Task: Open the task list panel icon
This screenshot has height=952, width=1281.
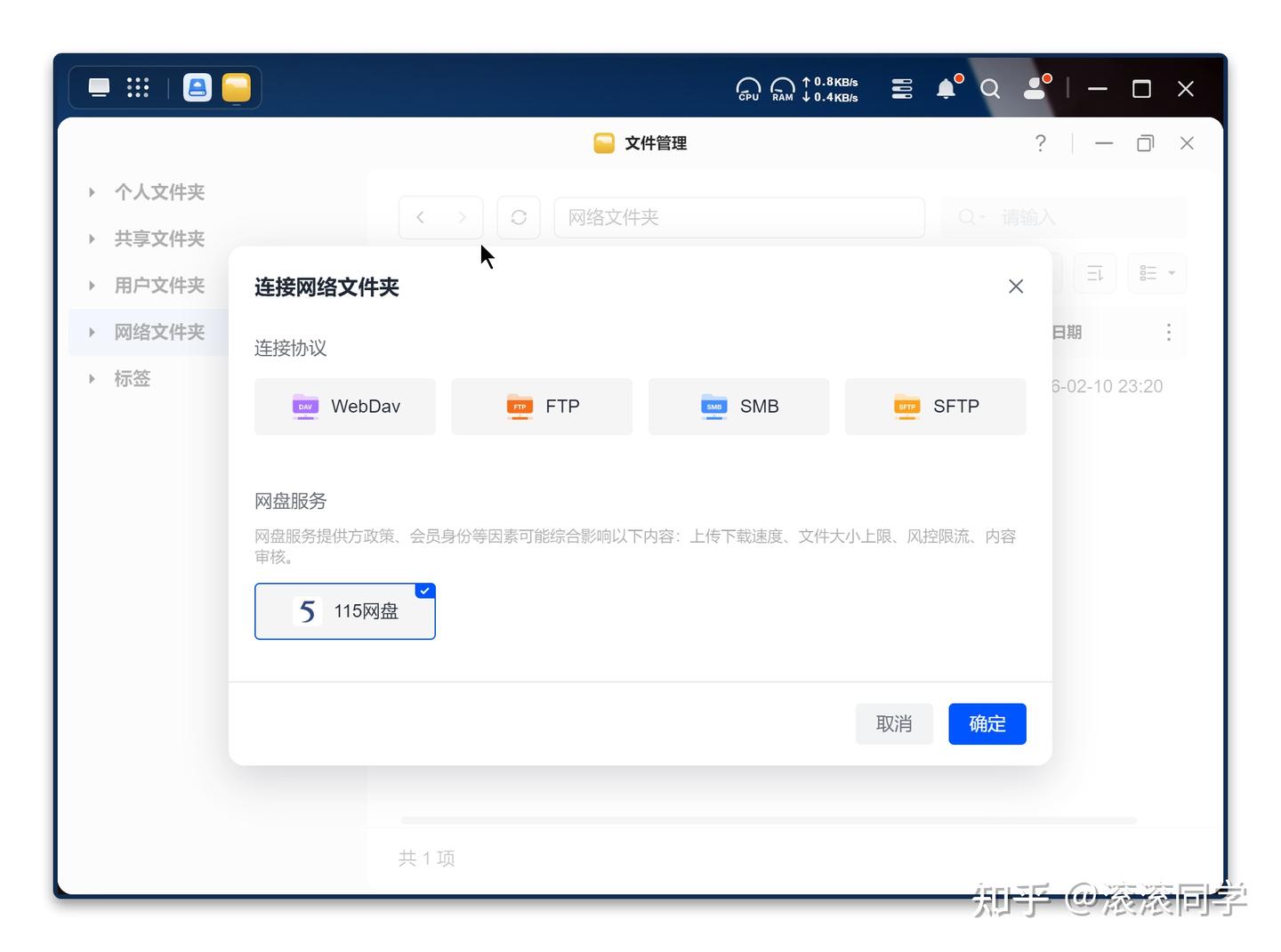Action: [x=902, y=88]
